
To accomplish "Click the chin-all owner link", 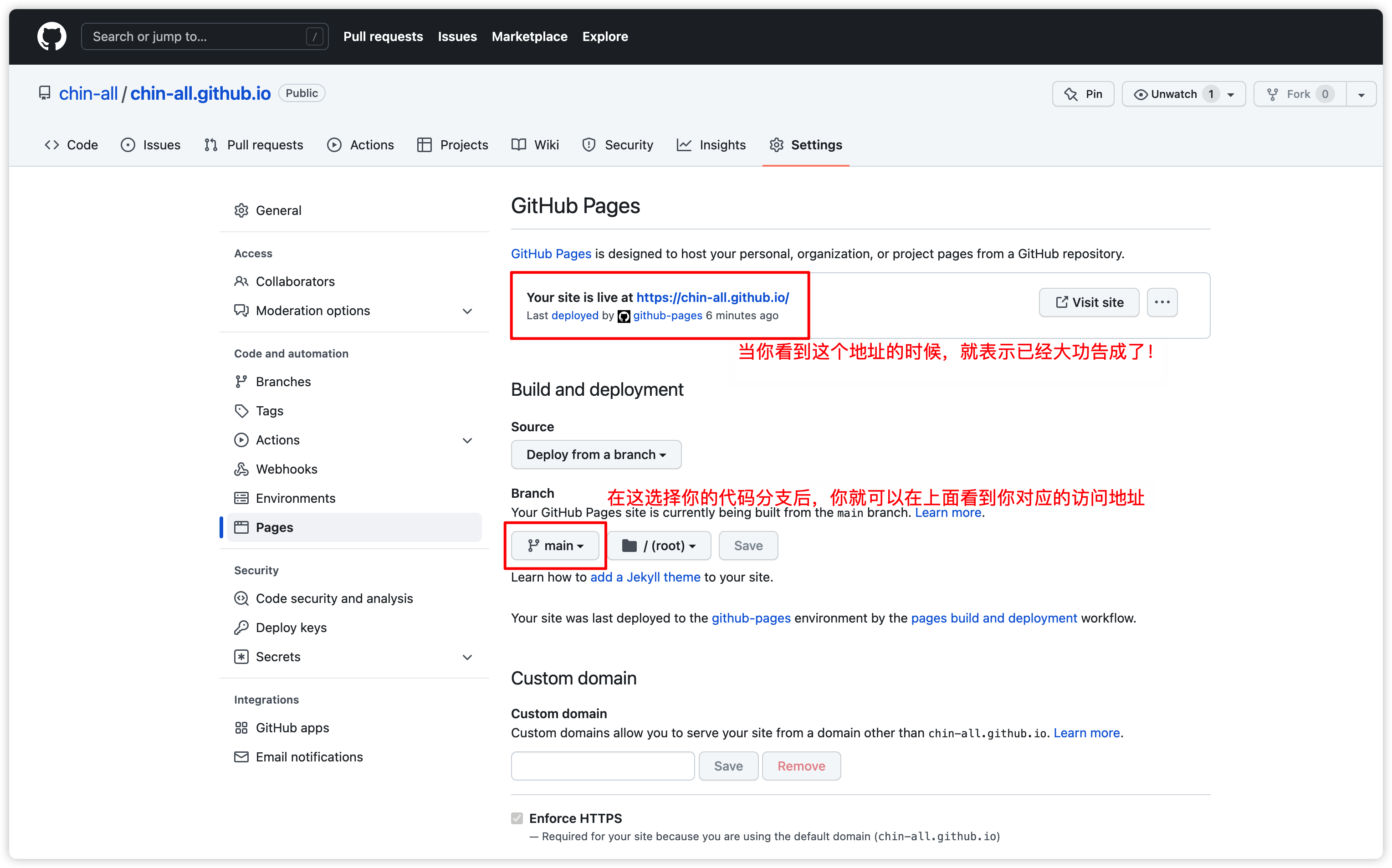I will [x=88, y=93].
